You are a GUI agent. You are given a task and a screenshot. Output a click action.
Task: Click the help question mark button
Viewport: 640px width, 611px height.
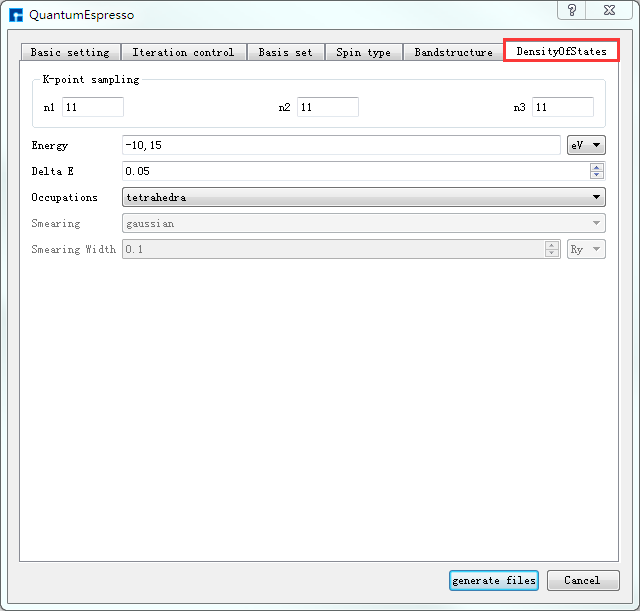coord(572,10)
